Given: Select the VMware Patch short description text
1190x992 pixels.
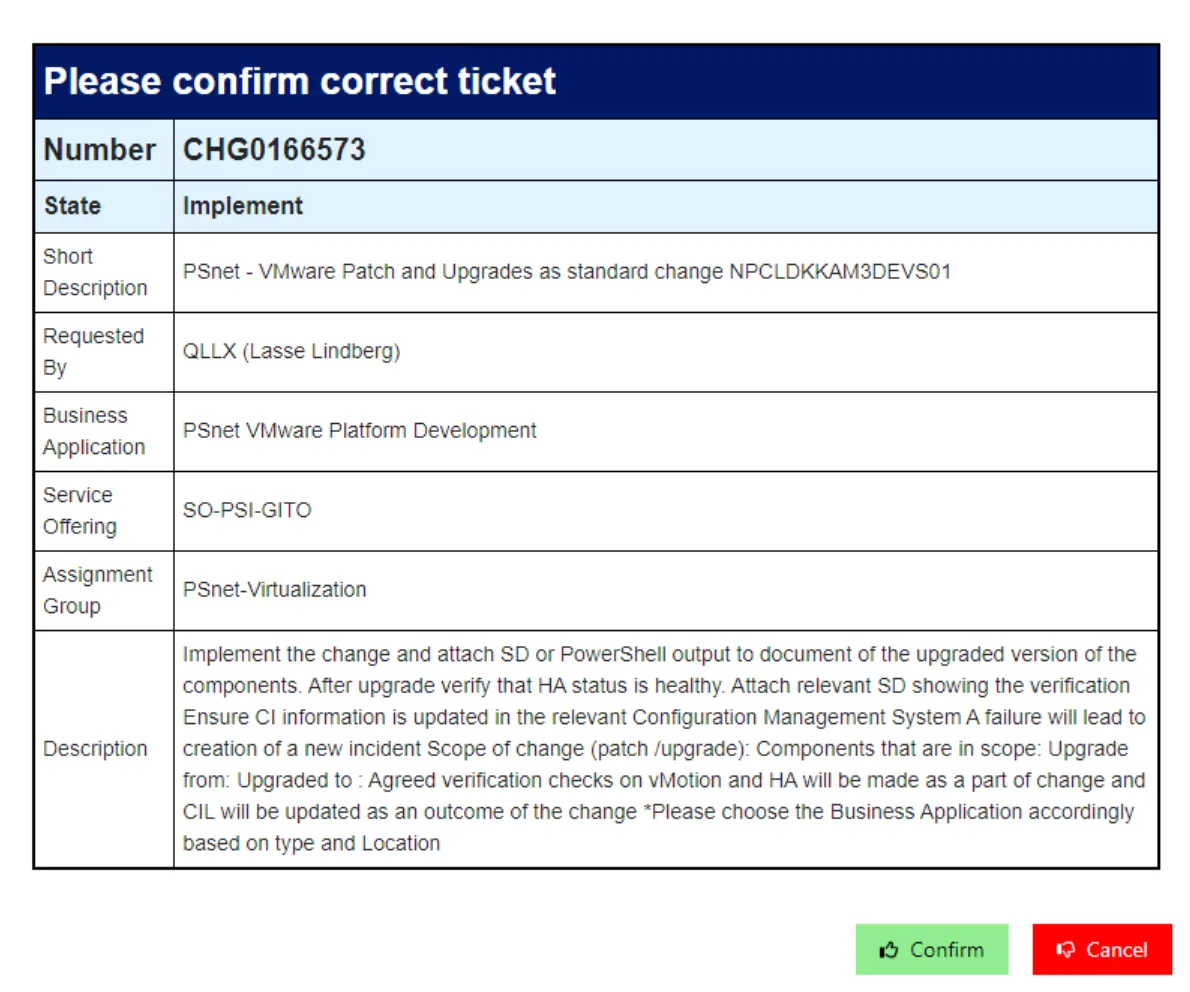Looking at the screenshot, I should 566,272.
